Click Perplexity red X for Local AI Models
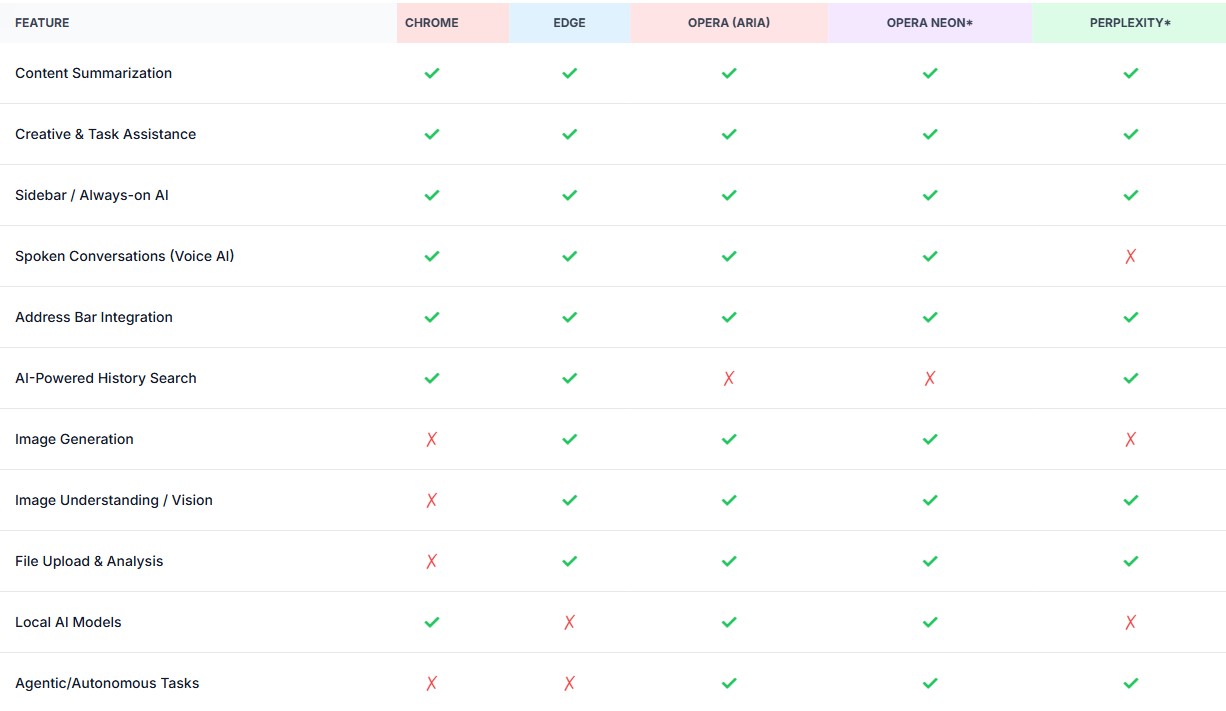This screenshot has height=711, width=1226. coord(1130,622)
